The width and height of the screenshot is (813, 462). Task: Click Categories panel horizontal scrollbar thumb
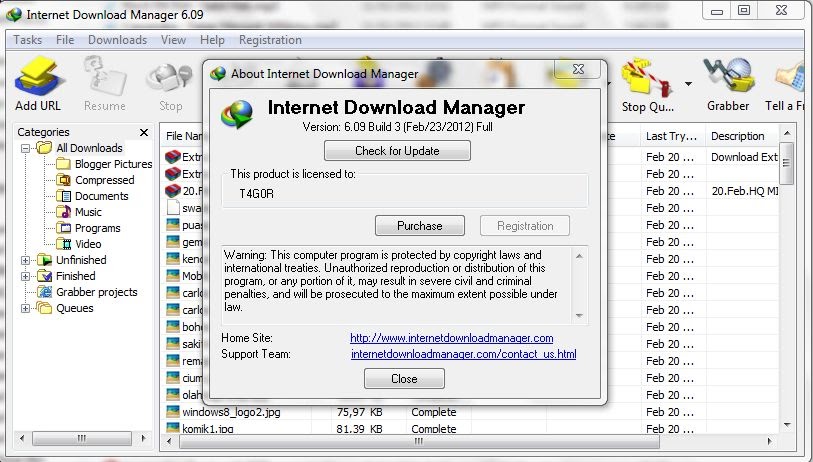(x=81, y=439)
